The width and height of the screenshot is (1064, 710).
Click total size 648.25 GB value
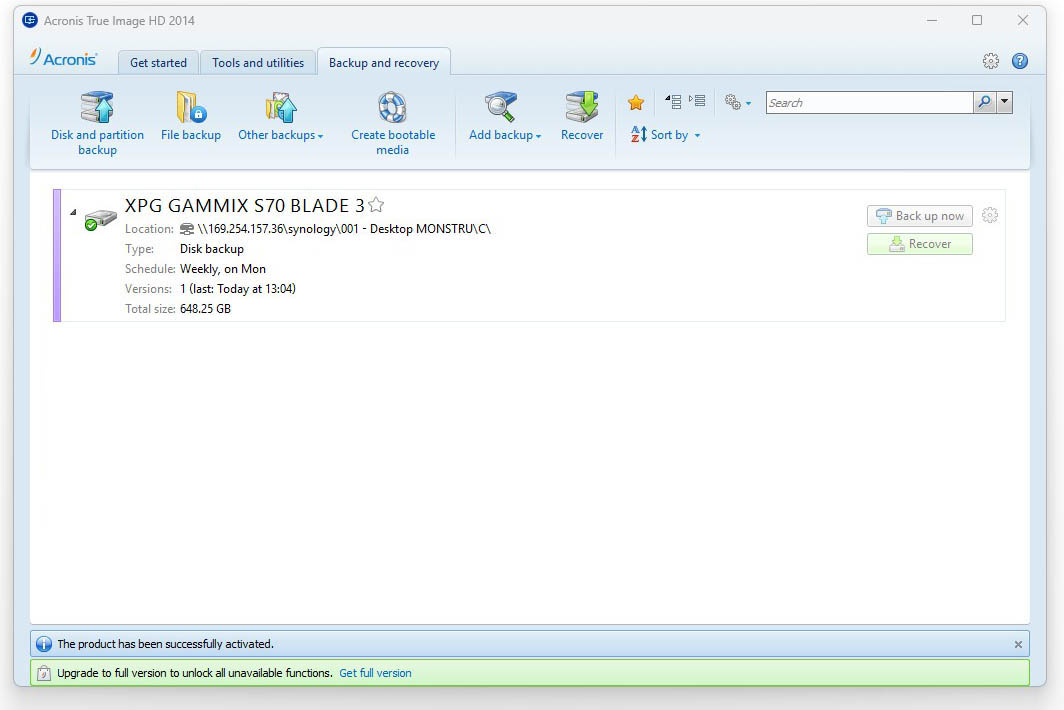click(205, 309)
